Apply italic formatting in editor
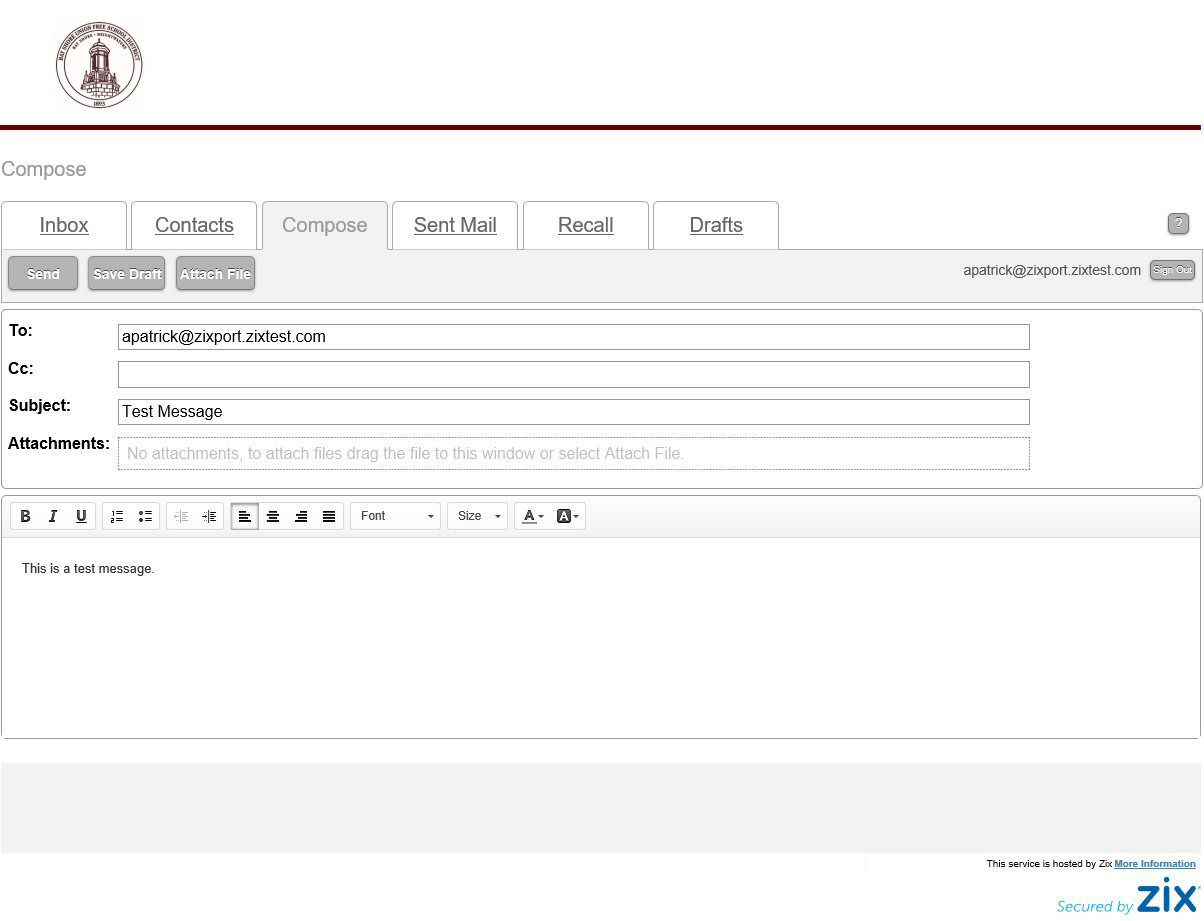Viewport: 1204px width, 921px height. coord(54,516)
